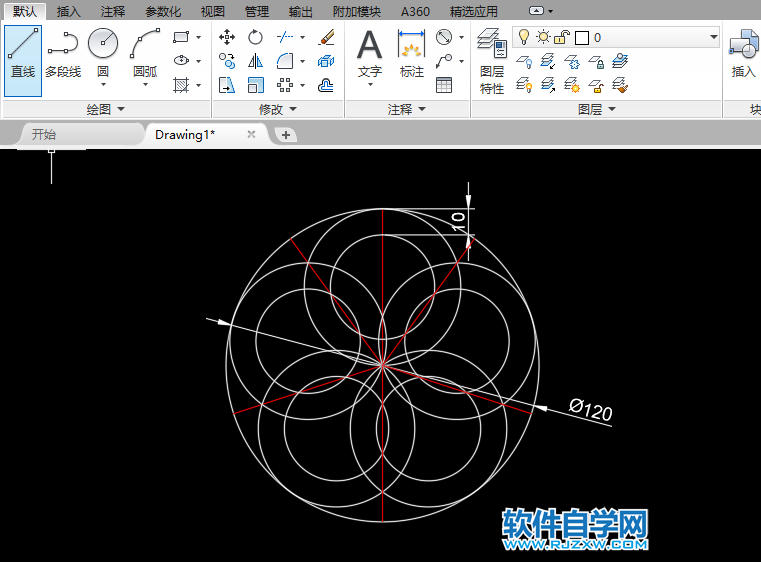Click the Rotate tool icon
The image size is (761, 562).
tap(256, 37)
